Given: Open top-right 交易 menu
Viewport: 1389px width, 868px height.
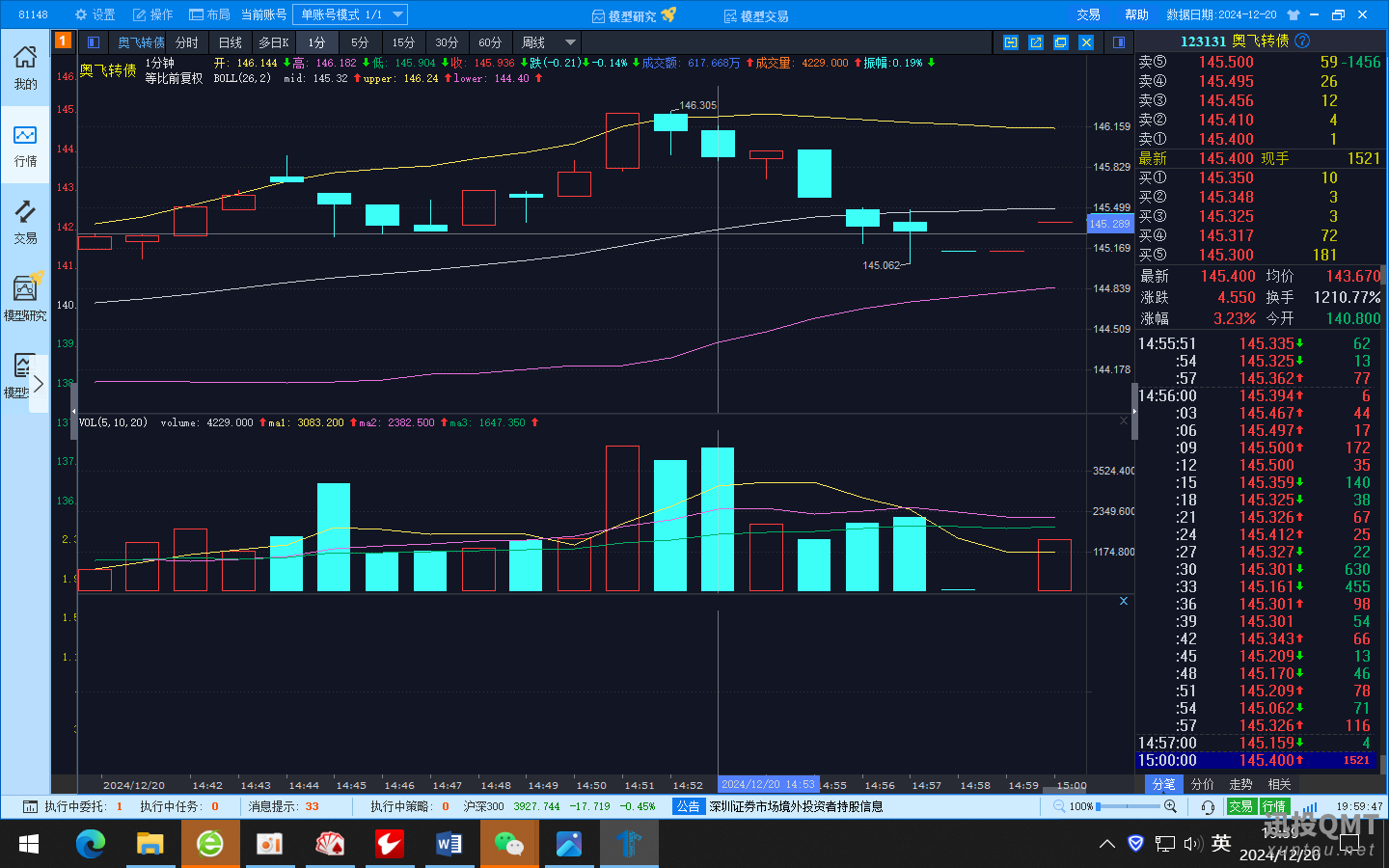Looking at the screenshot, I should [1088, 14].
